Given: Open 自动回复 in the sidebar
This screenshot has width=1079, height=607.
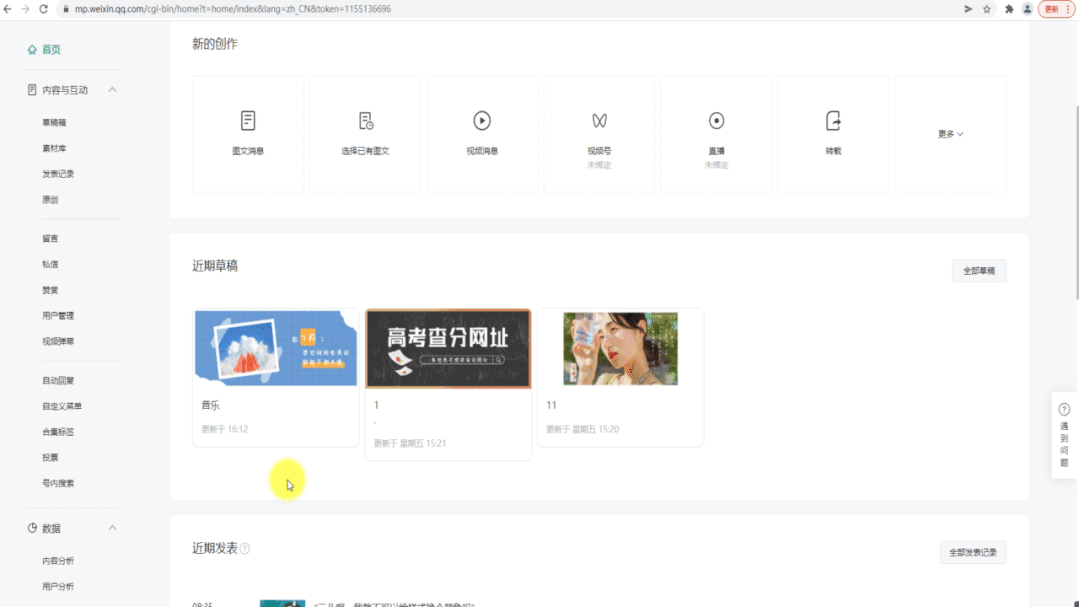Looking at the screenshot, I should (x=58, y=381).
